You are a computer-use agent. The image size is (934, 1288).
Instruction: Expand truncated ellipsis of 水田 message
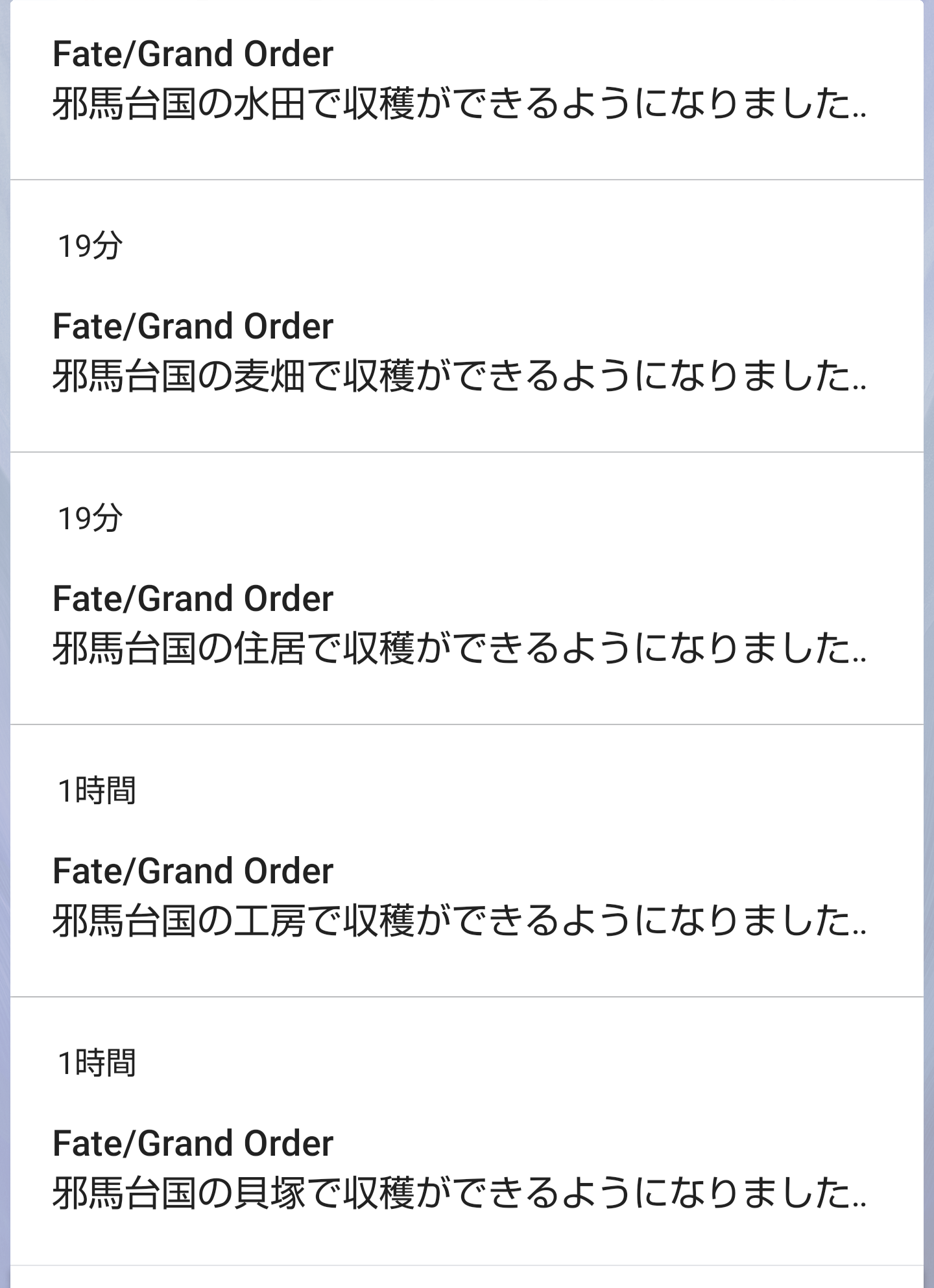[x=859, y=114]
